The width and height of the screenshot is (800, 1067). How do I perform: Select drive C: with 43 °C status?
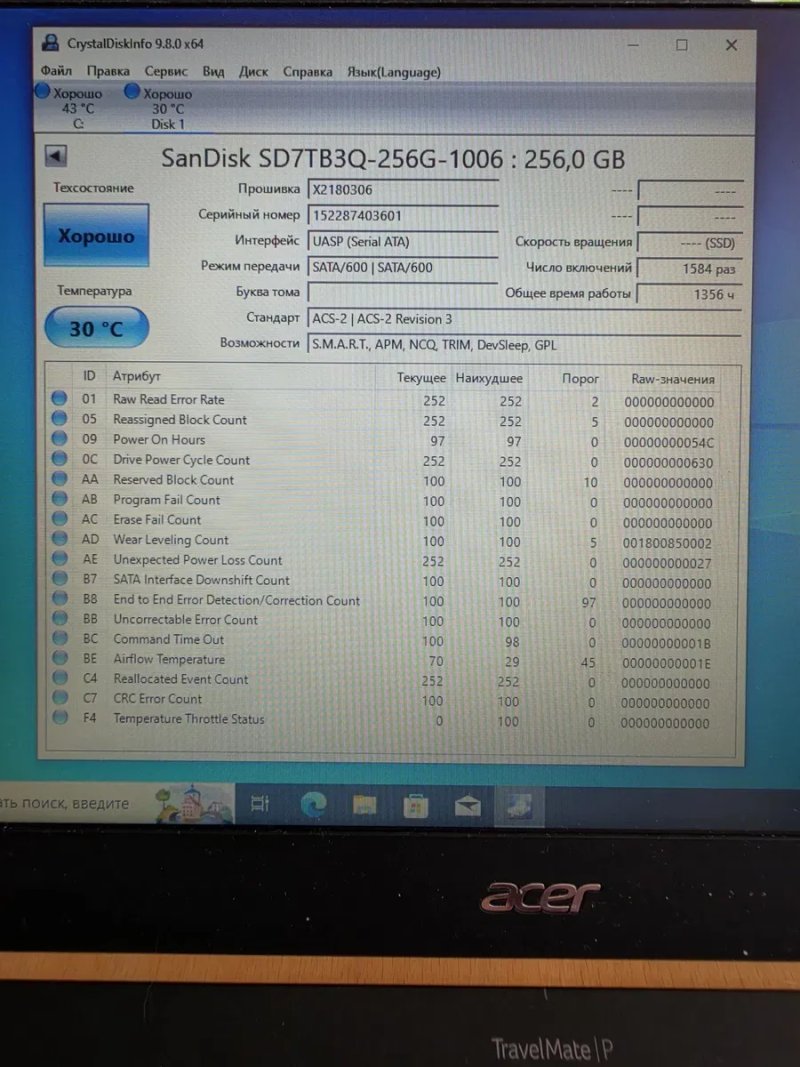pos(71,108)
